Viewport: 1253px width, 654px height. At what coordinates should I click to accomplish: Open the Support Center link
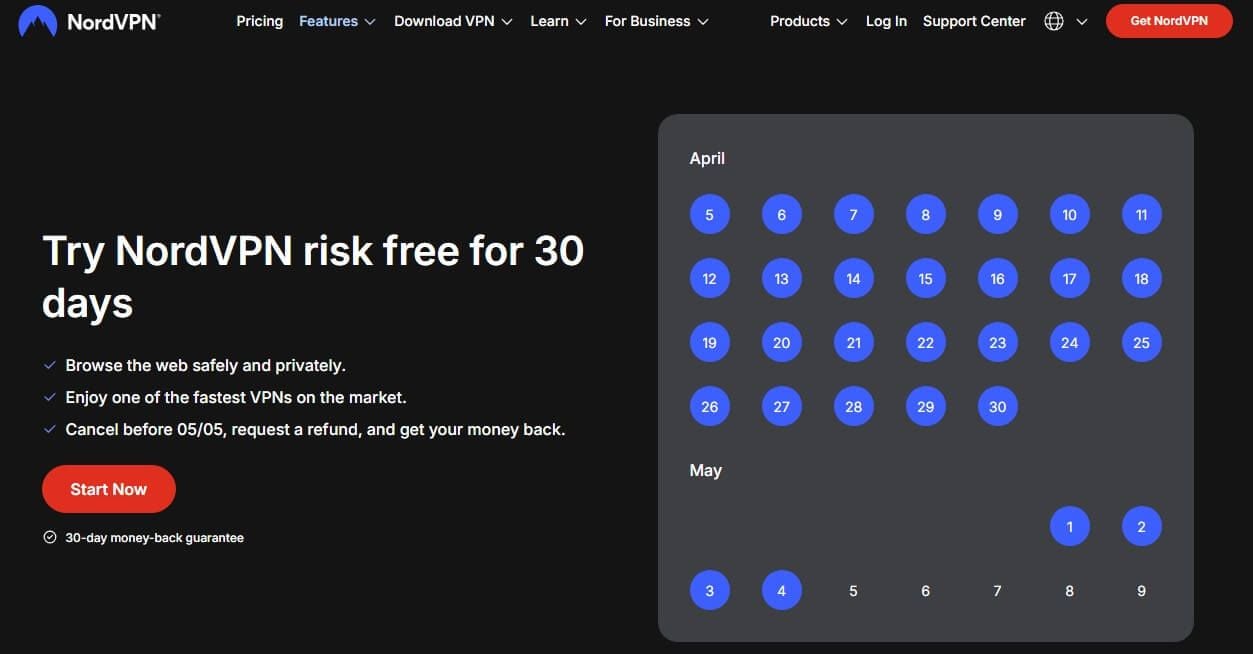click(x=974, y=21)
